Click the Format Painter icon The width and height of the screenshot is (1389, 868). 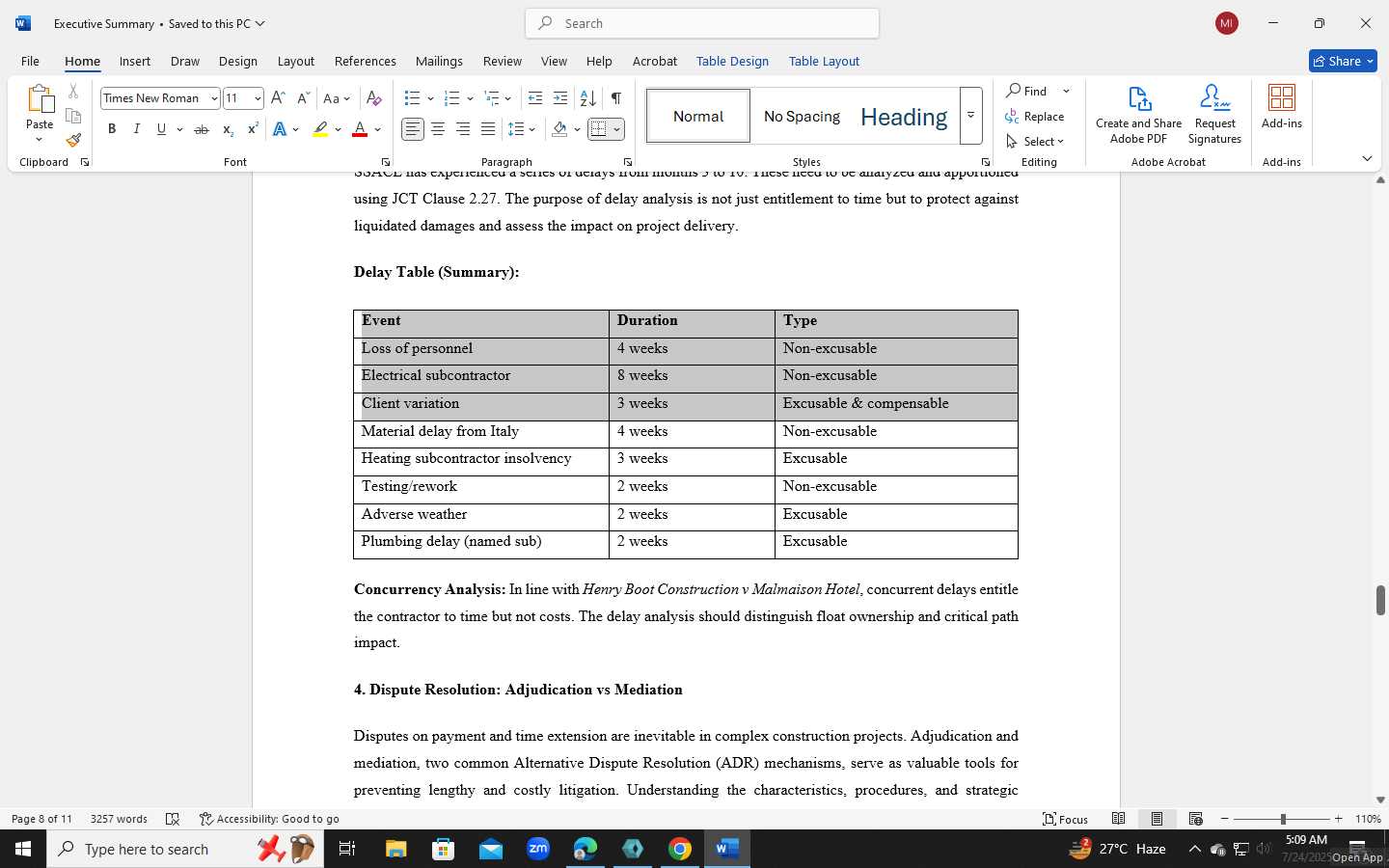point(73,140)
